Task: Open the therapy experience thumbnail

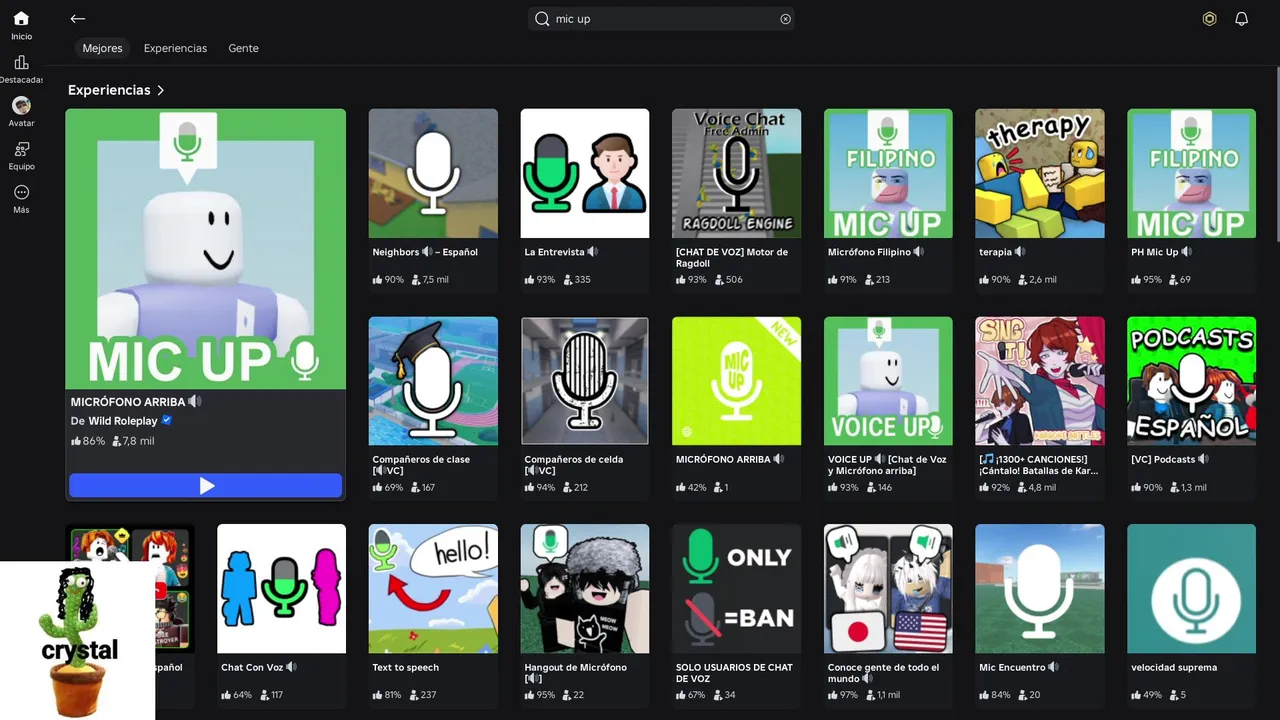Action: point(1040,173)
